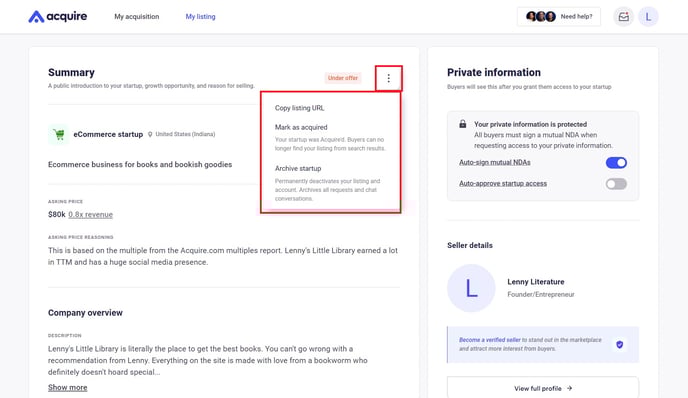Click Lenny Literature's large avatar

coord(471,288)
